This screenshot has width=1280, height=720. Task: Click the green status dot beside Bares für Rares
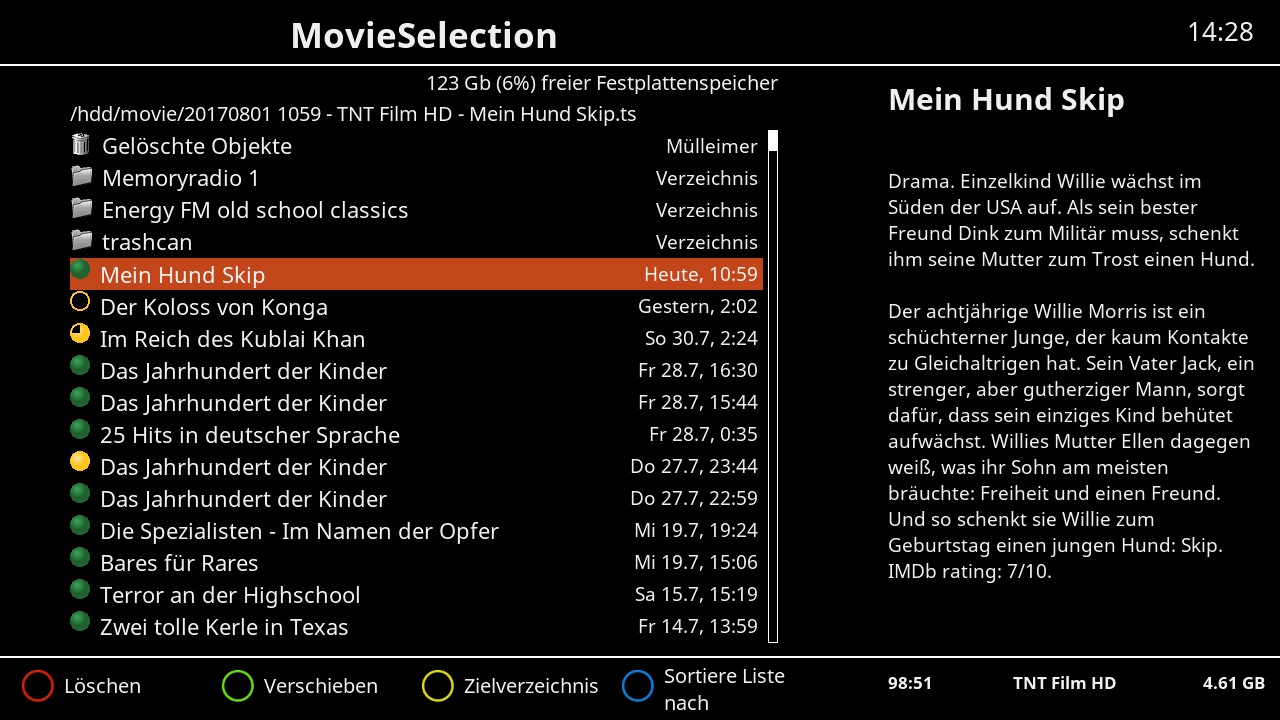[x=80, y=557]
